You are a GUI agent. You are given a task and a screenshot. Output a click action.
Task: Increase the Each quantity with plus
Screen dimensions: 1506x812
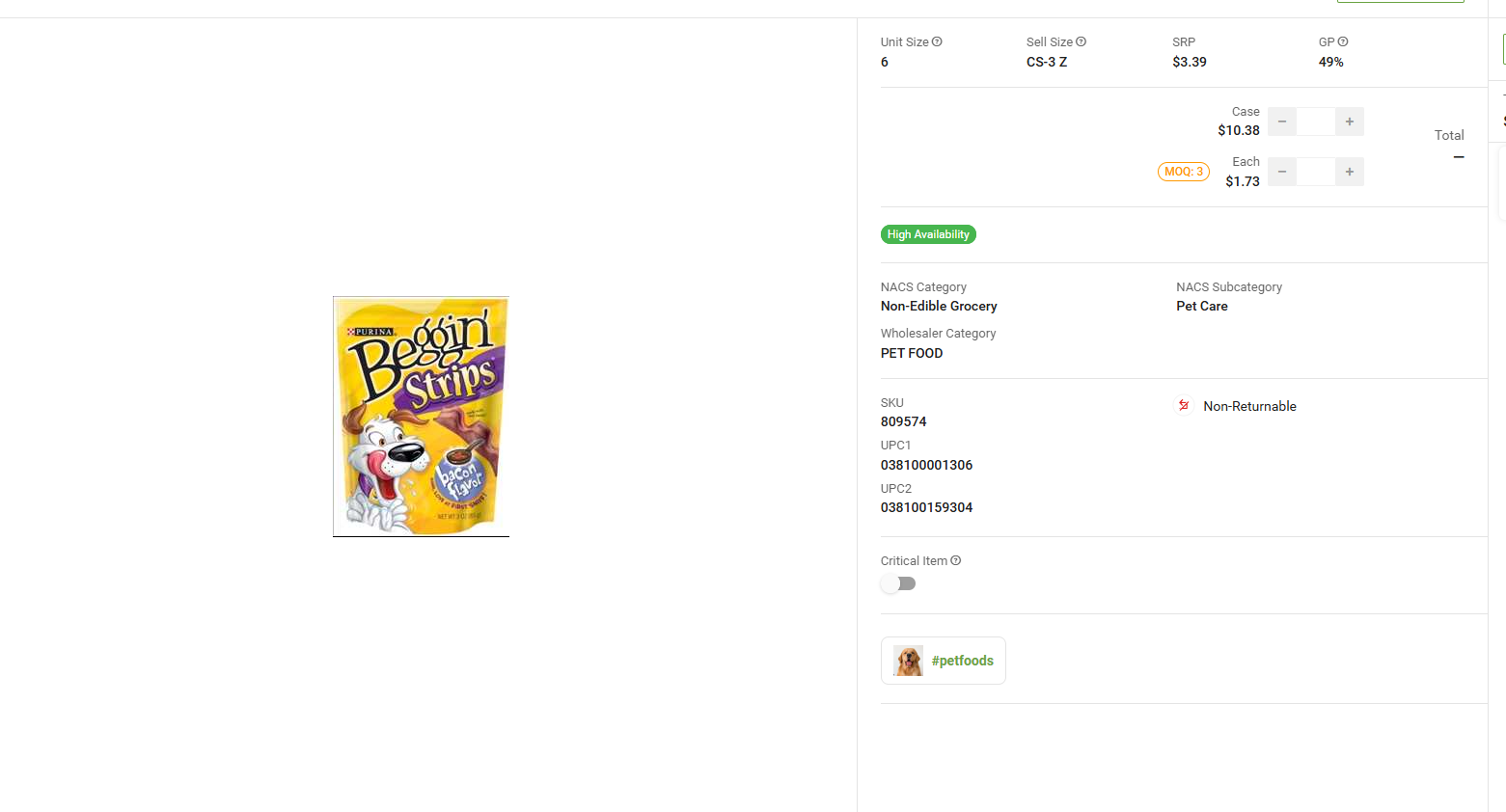(1350, 172)
